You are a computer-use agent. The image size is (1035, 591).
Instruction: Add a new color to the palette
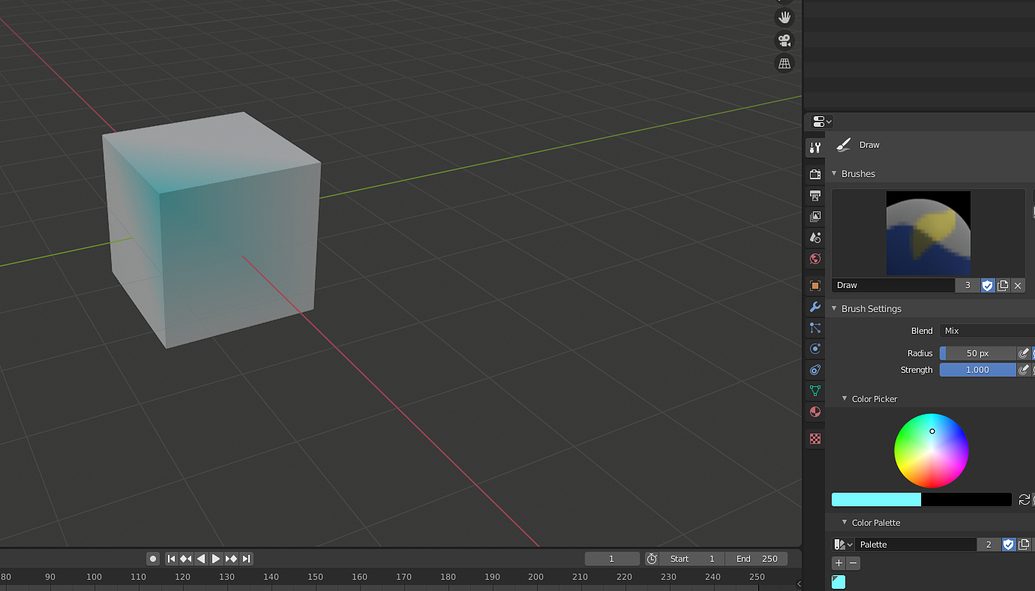pos(836,563)
